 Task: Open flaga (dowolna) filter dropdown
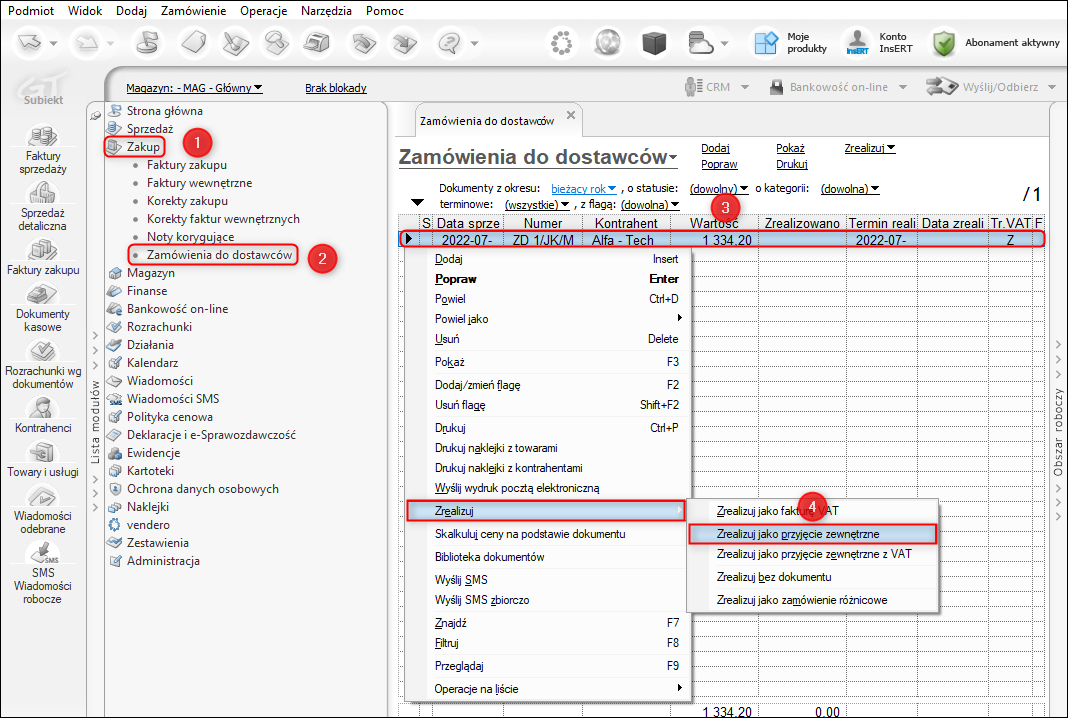pos(650,204)
